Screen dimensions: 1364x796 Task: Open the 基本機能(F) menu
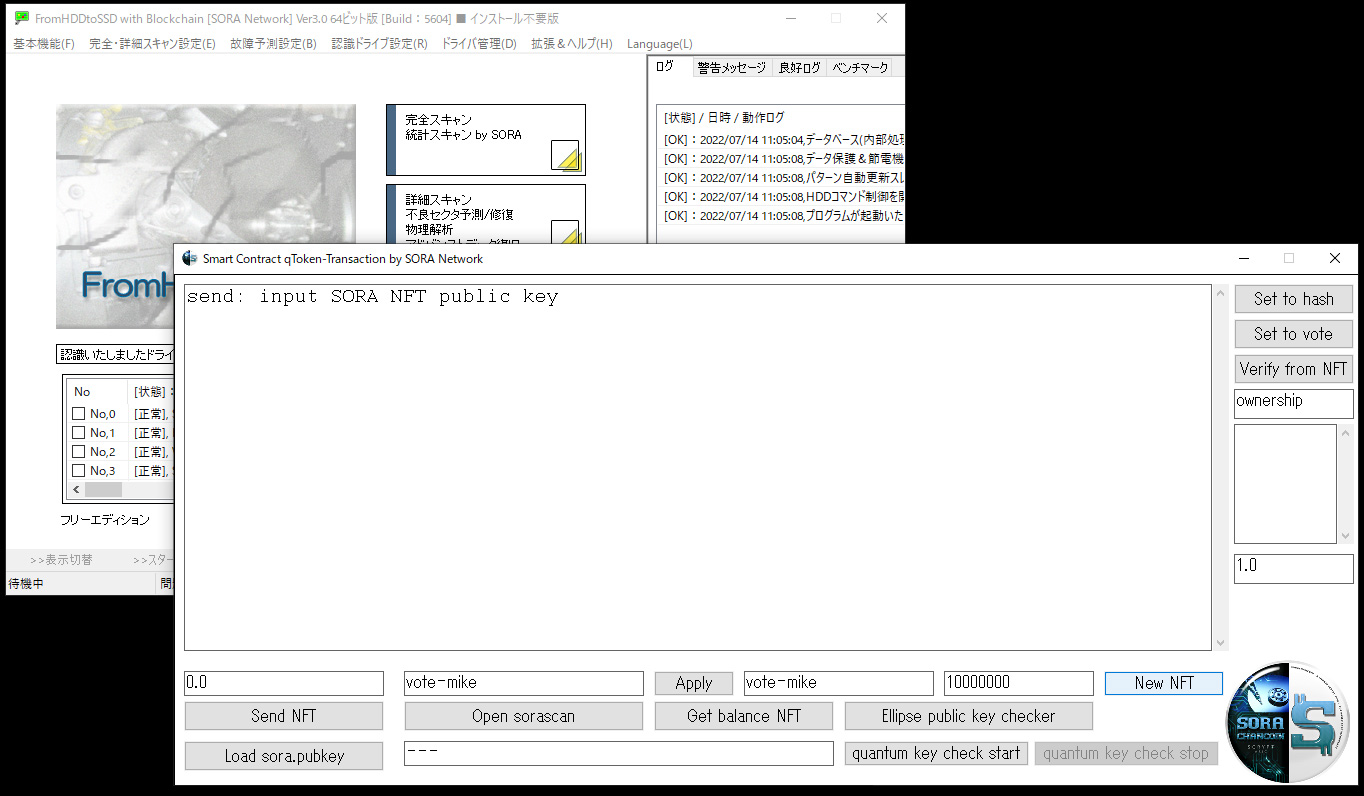coord(44,44)
